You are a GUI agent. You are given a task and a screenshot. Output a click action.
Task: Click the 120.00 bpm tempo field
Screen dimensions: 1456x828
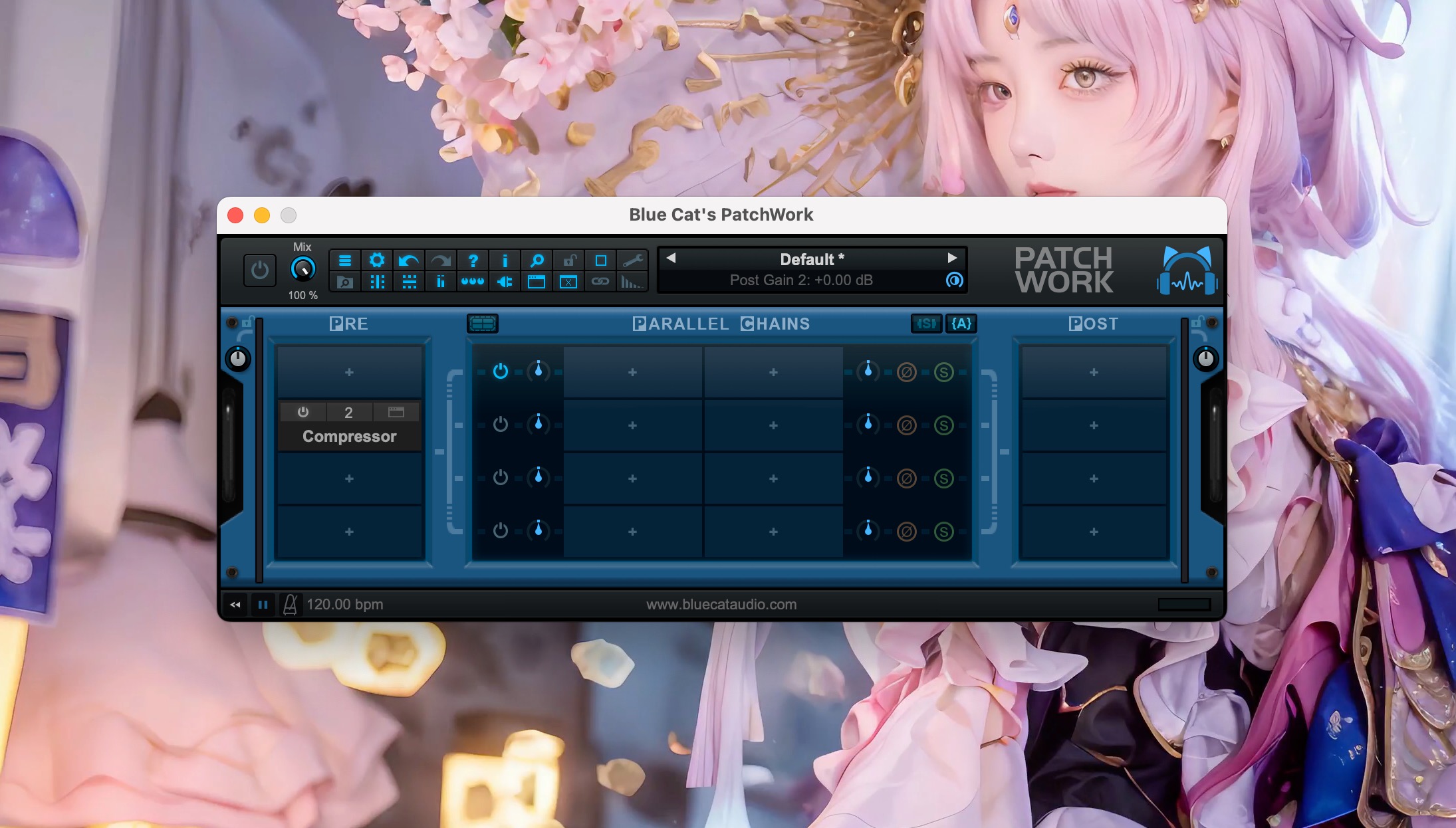pos(344,604)
